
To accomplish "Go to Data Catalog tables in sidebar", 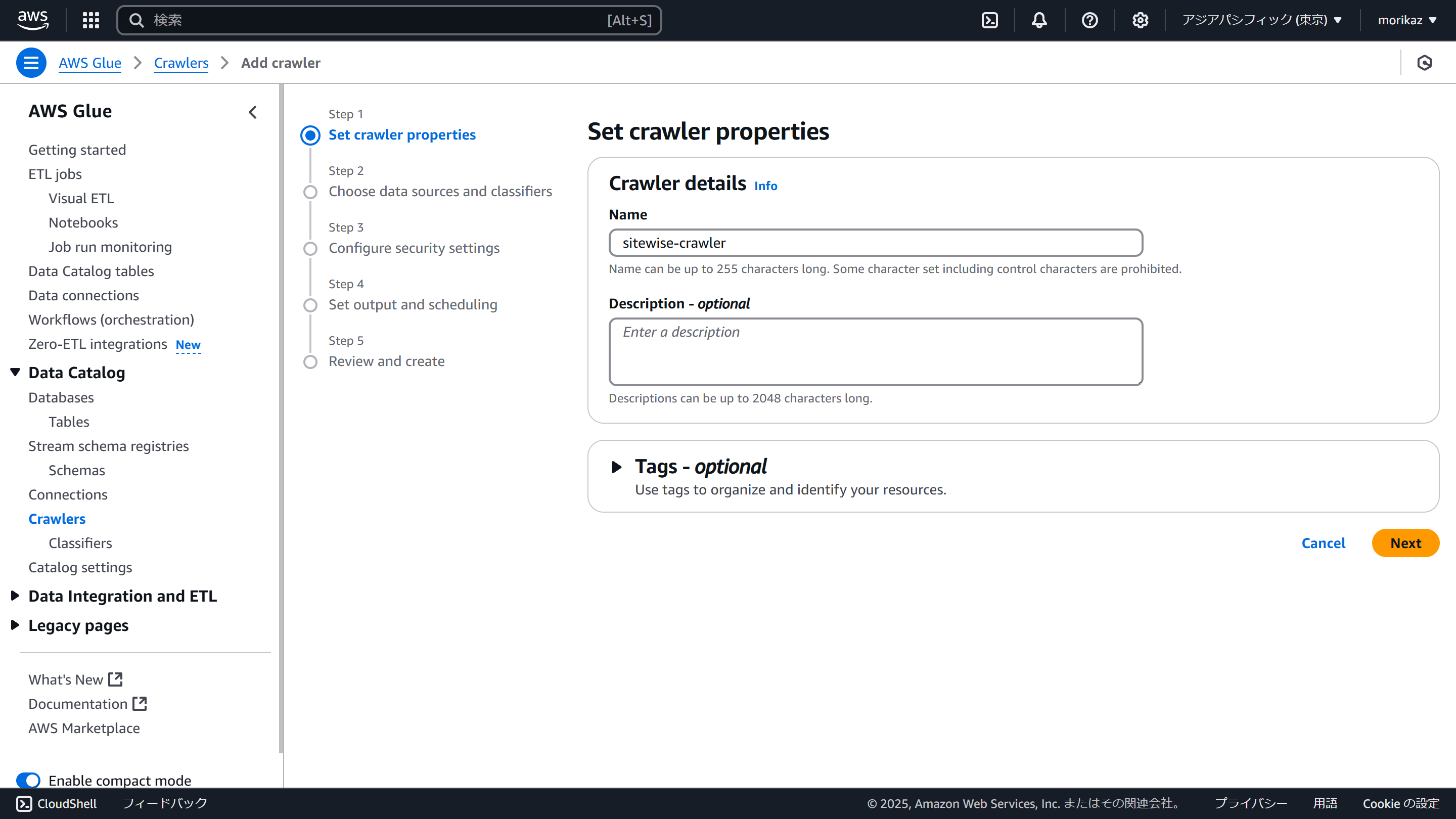I will click(91, 271).
